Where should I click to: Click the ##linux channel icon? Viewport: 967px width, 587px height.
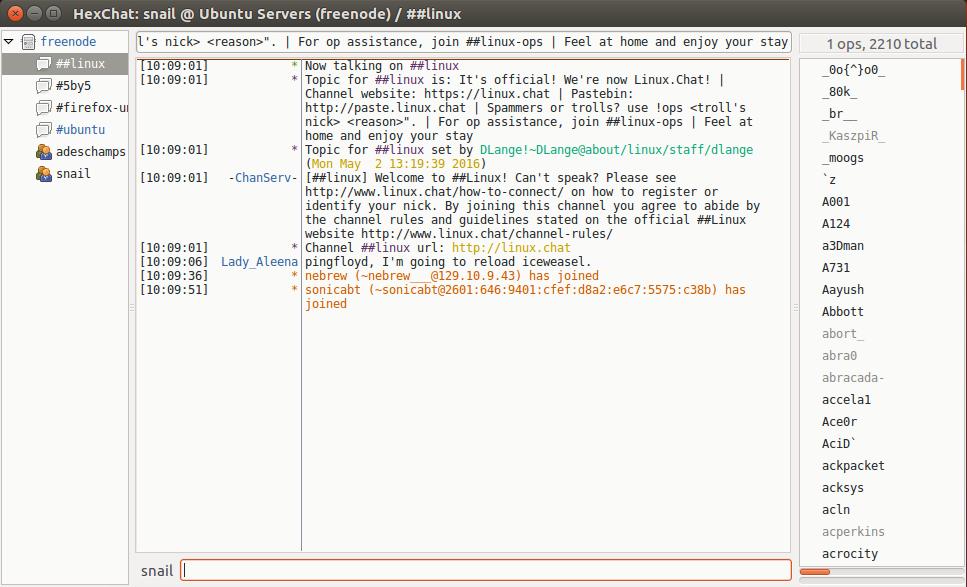point(43,64)
